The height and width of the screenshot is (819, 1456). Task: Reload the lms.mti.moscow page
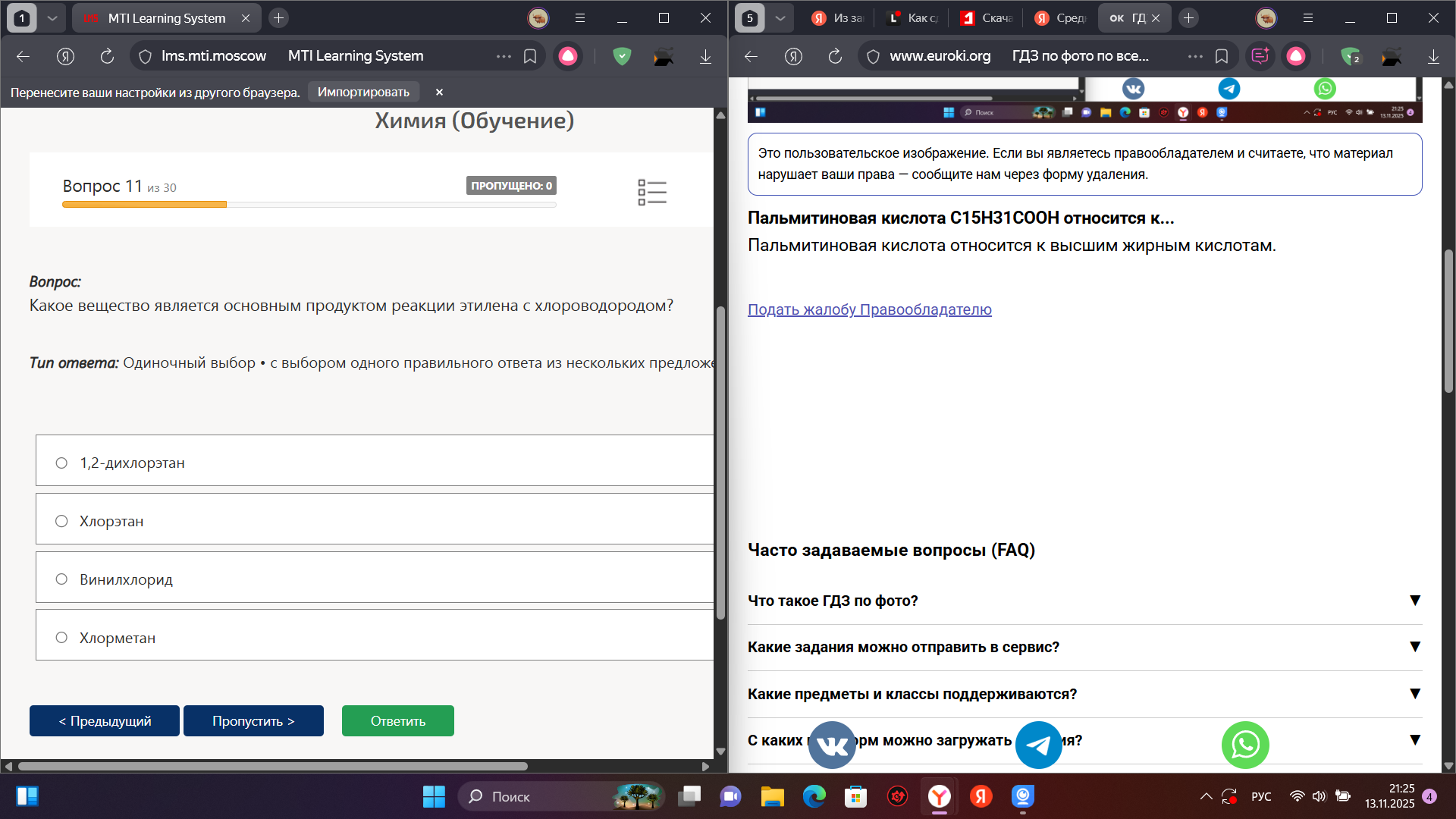pyautogui.click(x=107, y=56)
